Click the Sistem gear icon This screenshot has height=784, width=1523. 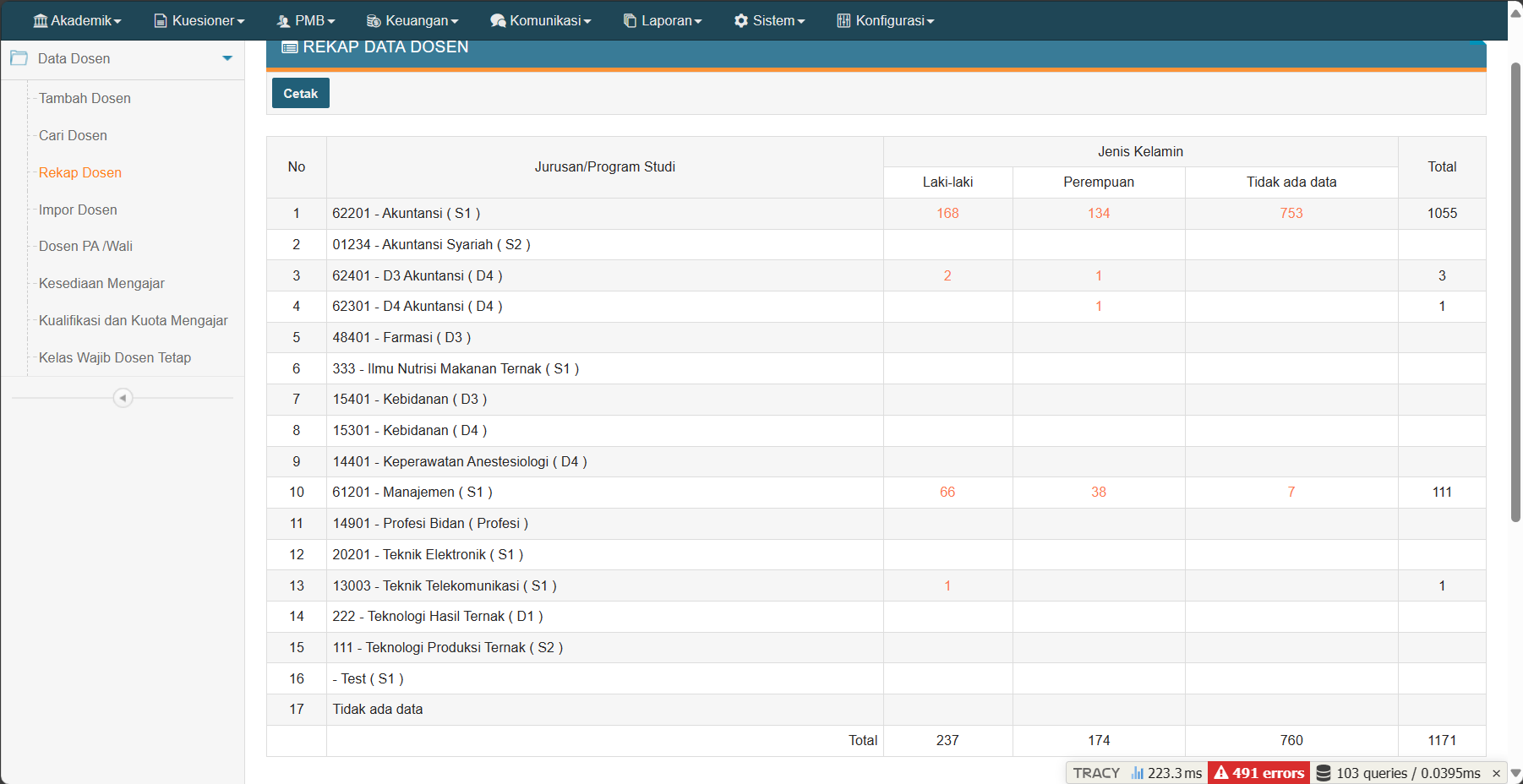pos(740,20)
